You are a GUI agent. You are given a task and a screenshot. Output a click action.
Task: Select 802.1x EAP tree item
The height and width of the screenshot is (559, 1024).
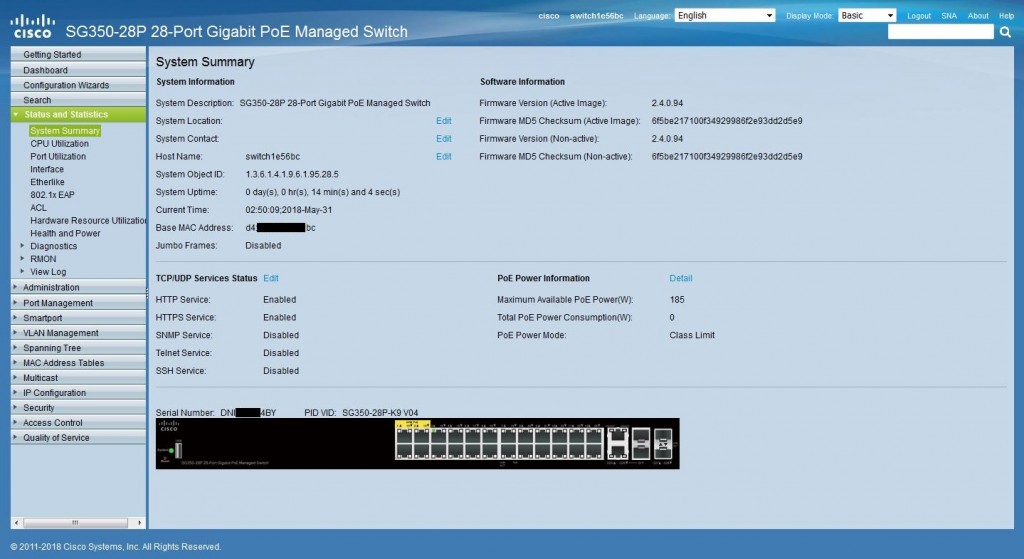52,195
